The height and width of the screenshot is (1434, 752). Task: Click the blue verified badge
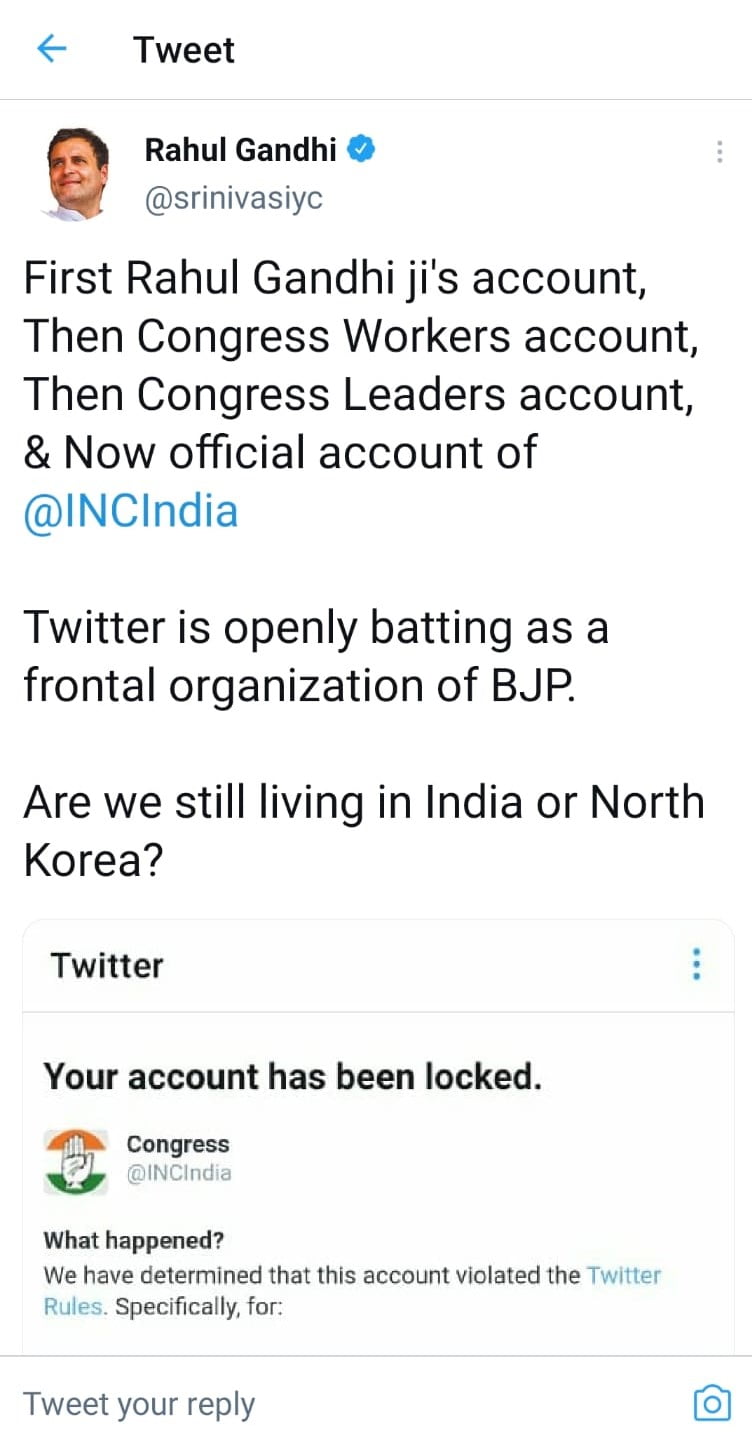pos(361,150)
